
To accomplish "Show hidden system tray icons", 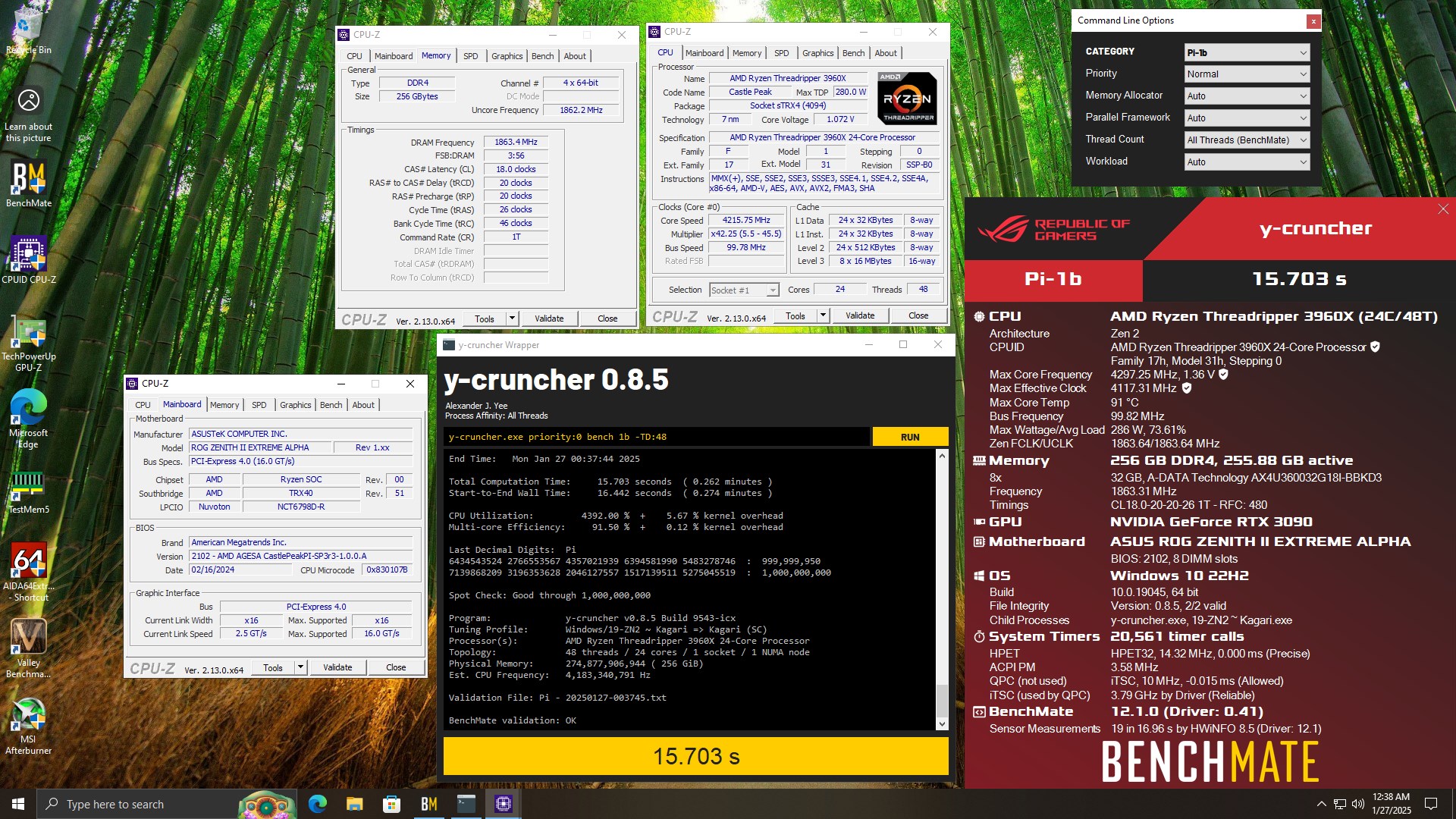I will pyautogui.click(x=1321, y=804).
